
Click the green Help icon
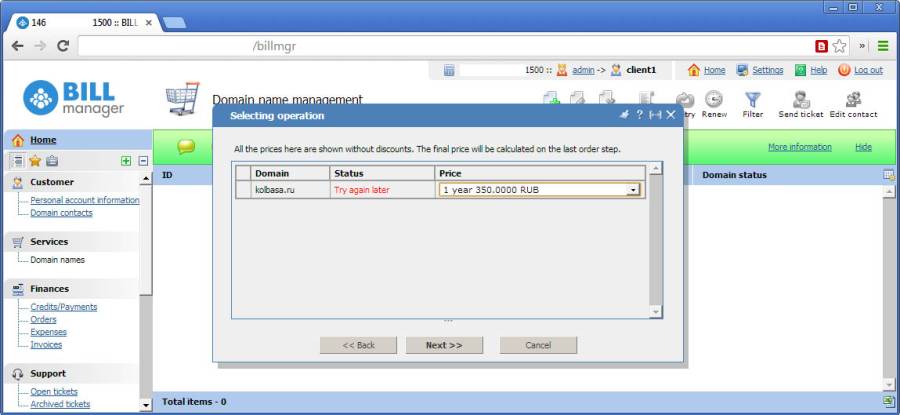[x=801, y=70]
